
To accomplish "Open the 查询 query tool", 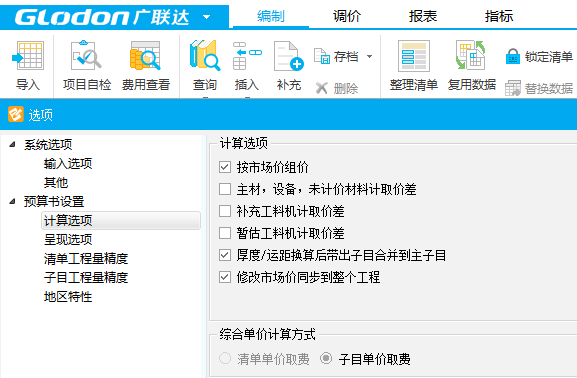I will pyautogui.click(x=205, y=66).
